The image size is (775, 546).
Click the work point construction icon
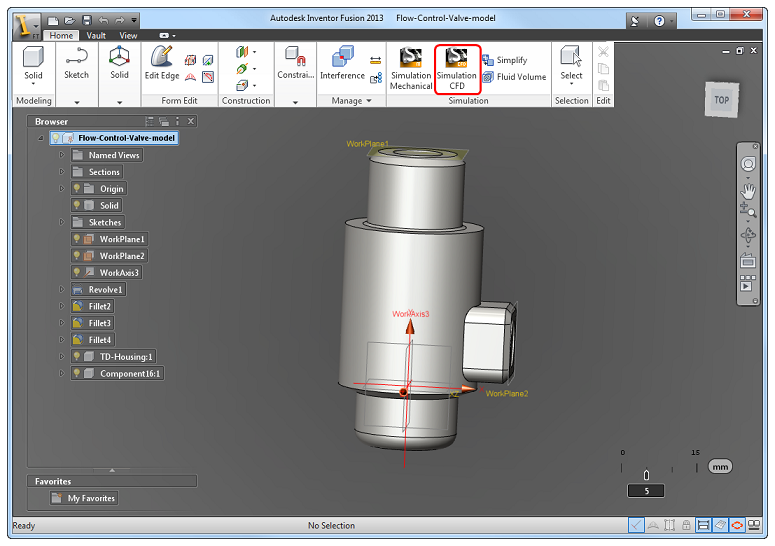(x=242, y=85)
